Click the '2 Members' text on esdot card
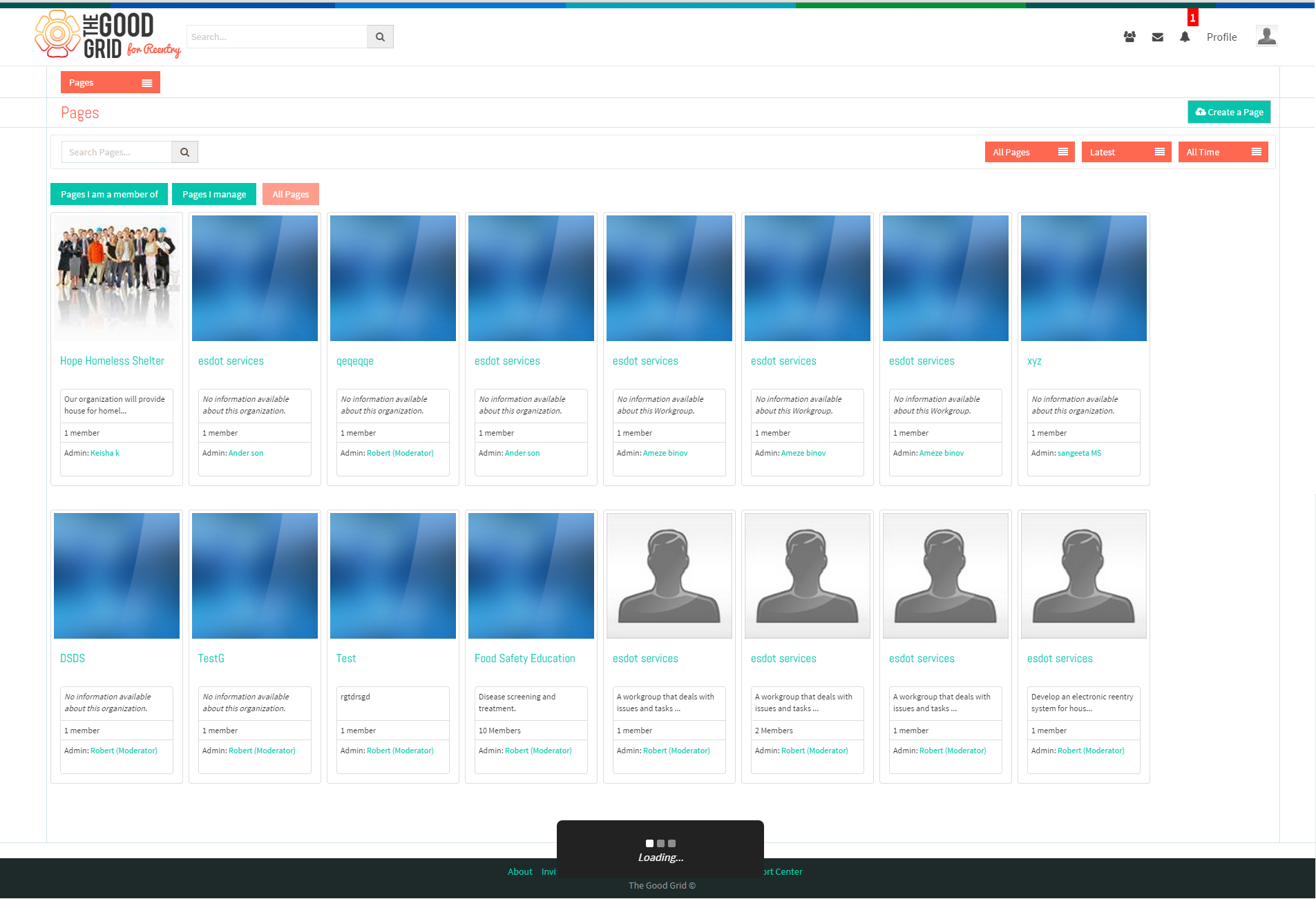 point(774,731)
